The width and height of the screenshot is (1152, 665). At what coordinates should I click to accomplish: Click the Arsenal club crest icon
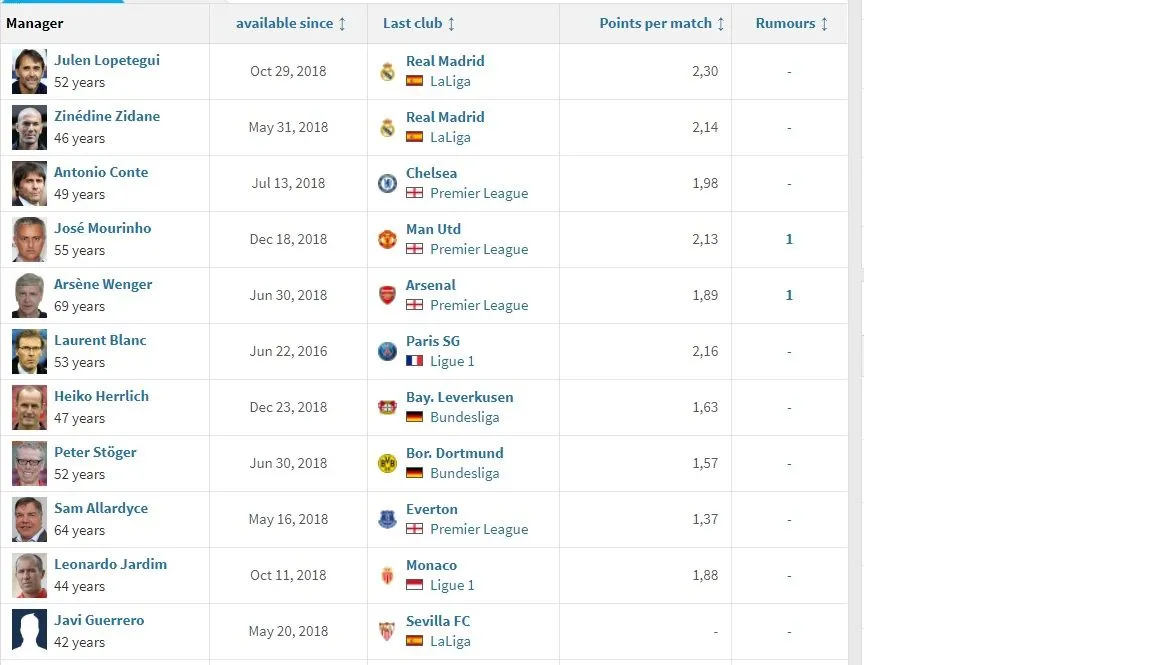point(387,295)
